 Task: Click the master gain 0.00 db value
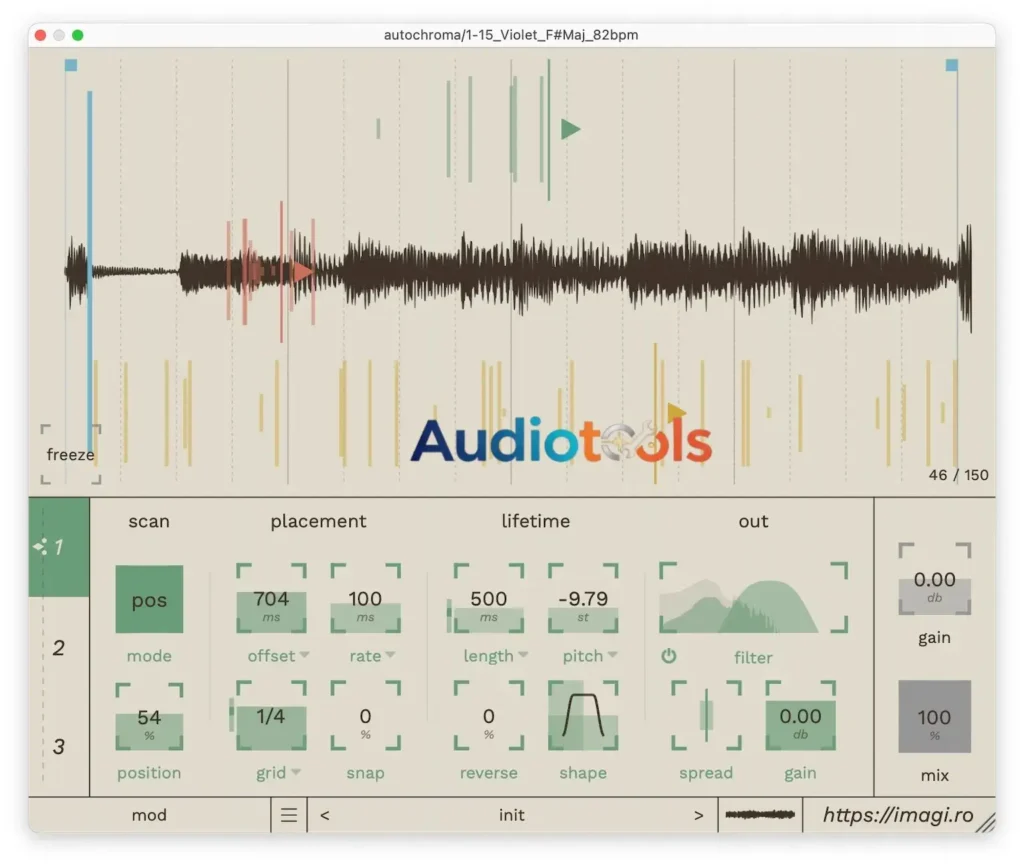coord(935,579)
